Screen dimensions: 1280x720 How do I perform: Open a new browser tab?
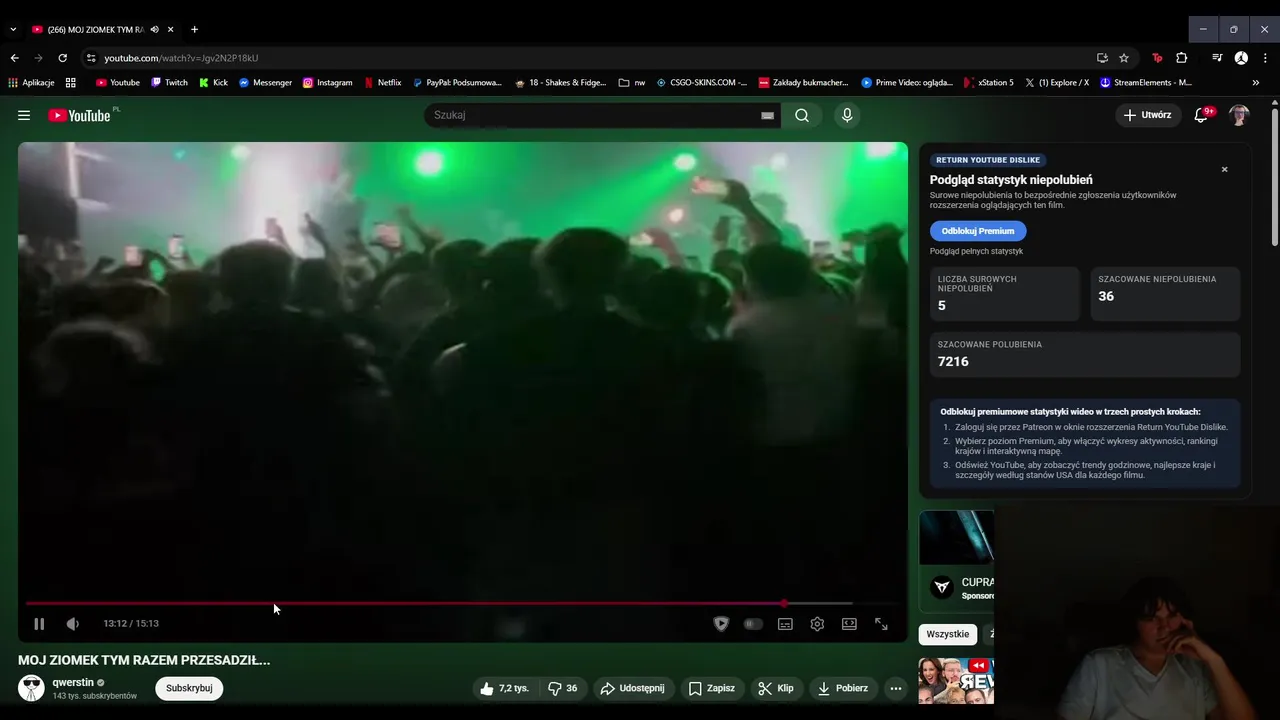pos(194,30)
